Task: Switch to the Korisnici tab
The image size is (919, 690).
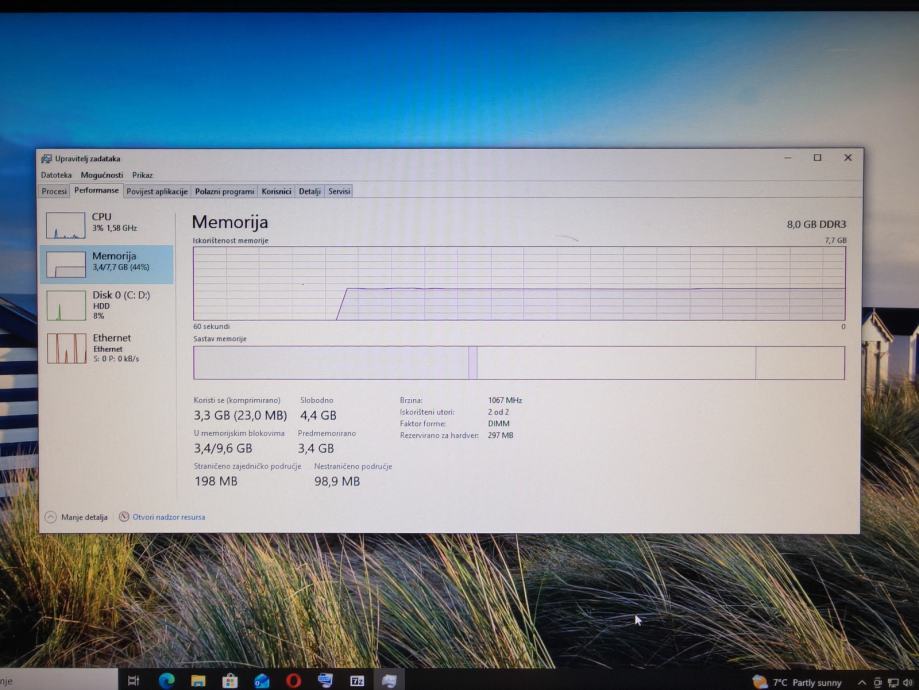Action: [276, 191]
